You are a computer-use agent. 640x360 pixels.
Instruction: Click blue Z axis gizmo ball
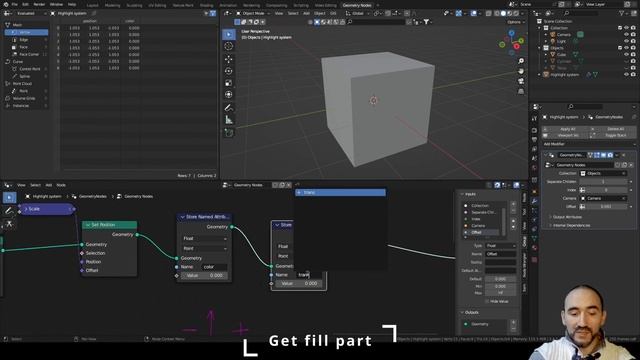coord(512,34)
